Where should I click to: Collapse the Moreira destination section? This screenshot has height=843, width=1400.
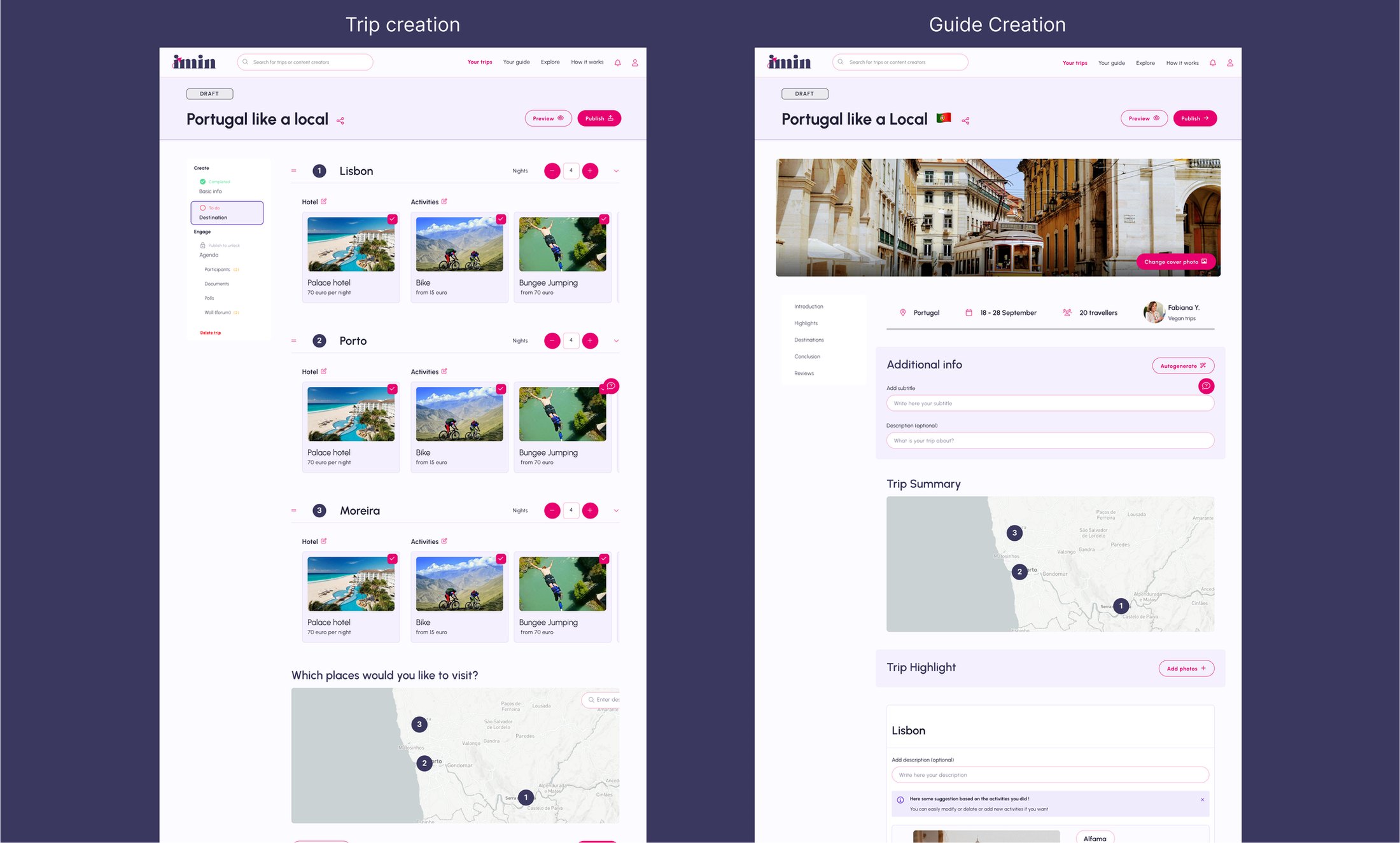pyautogui.click(x=616, y=511)
